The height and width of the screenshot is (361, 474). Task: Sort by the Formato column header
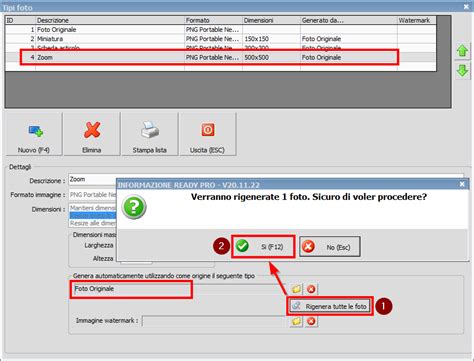point(213,20)
